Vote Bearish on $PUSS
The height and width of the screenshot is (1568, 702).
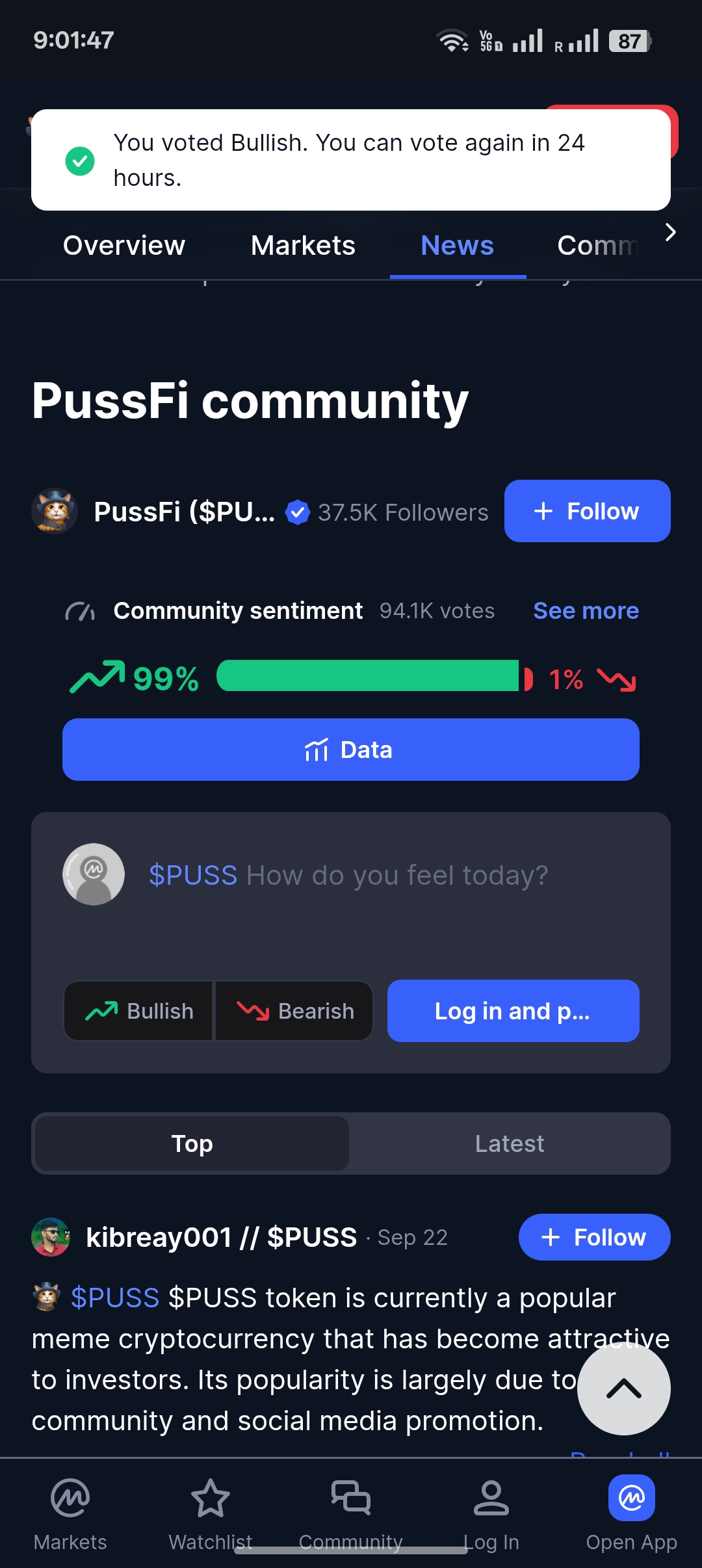click(x=294, y=1011)
